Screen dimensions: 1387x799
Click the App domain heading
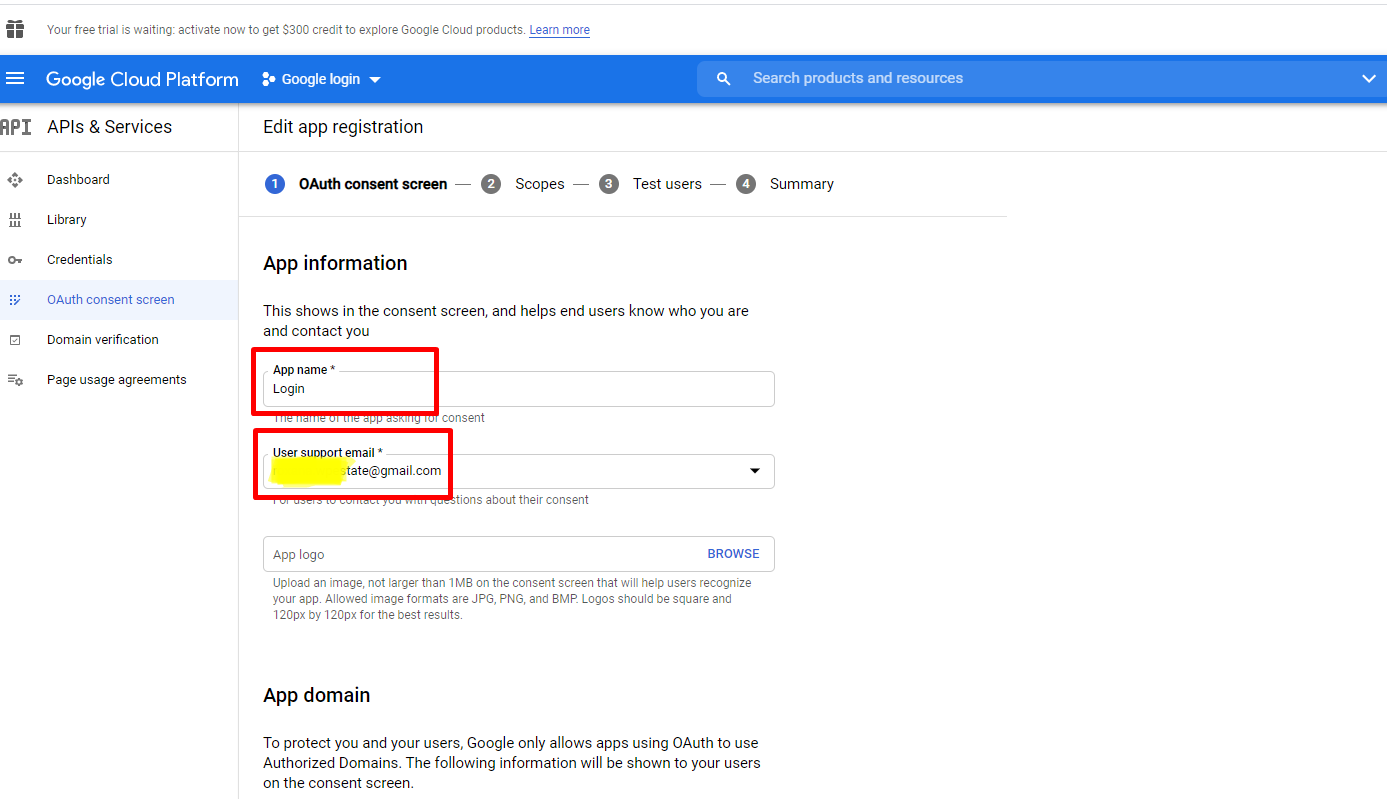coord(317,695)
